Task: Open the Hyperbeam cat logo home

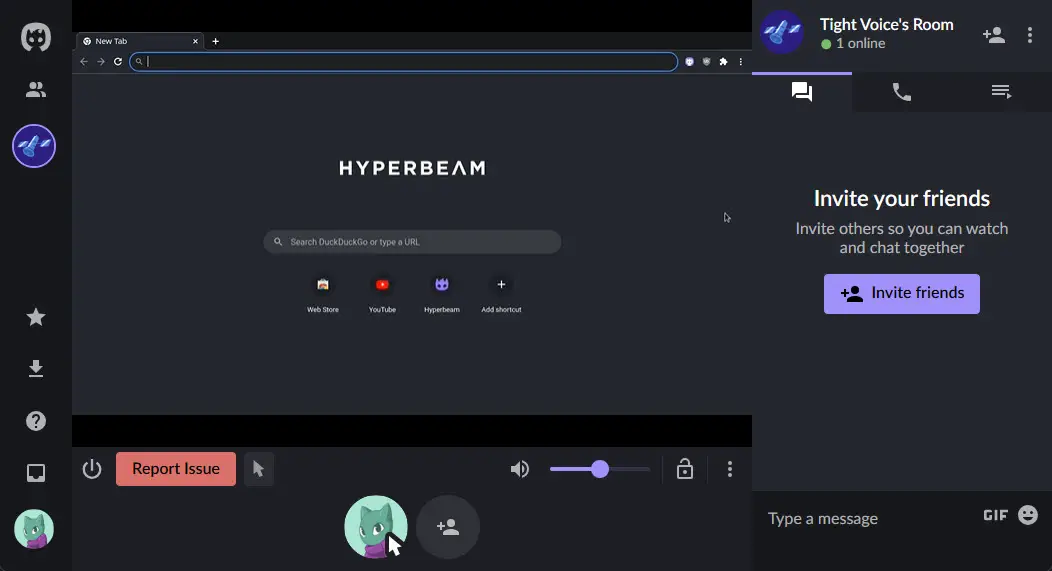Action: click(x=36, y=37)
